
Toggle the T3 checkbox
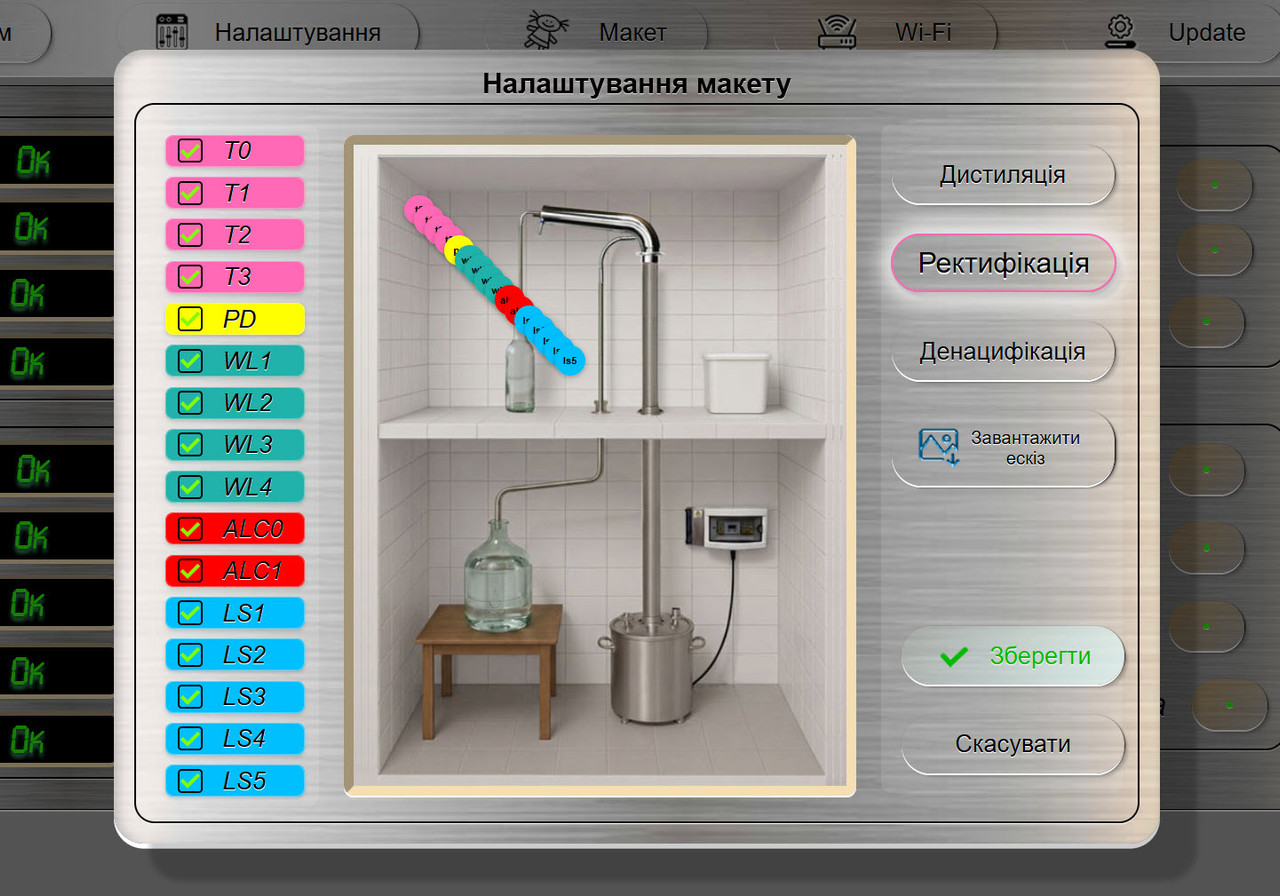coord(190,277)
